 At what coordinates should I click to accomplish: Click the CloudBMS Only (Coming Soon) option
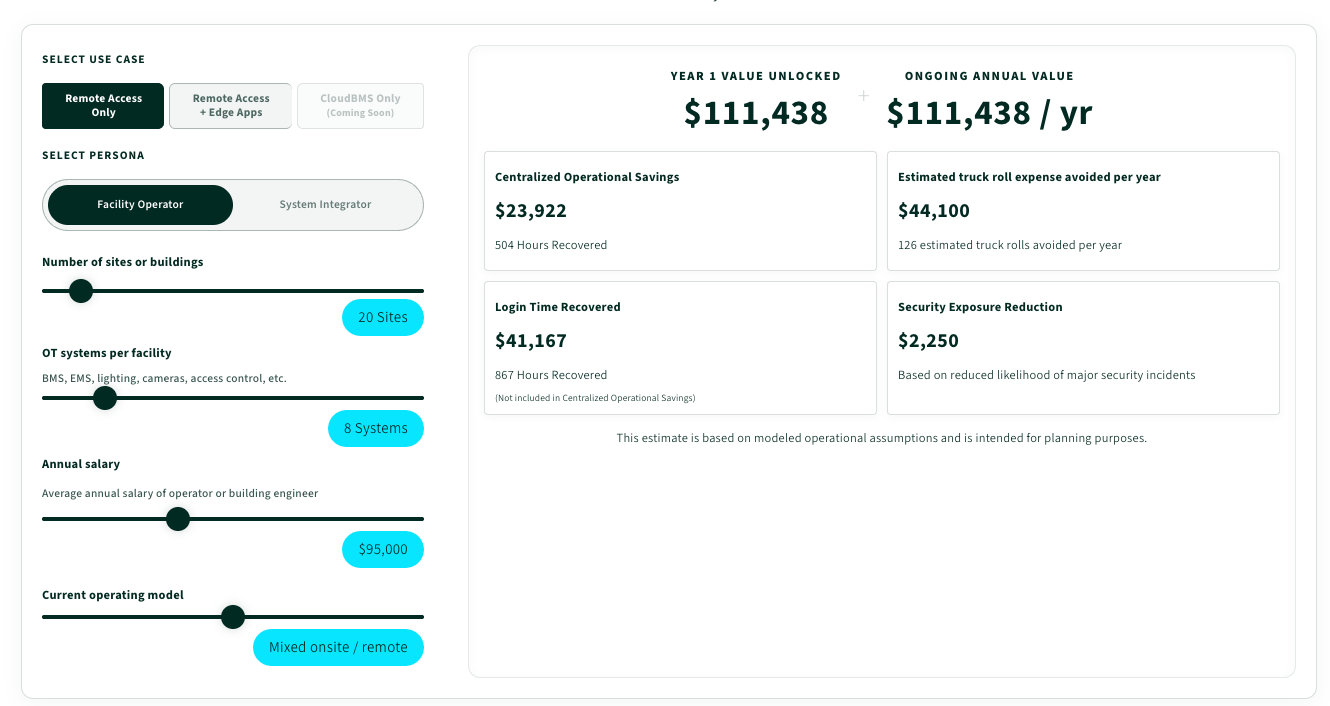[x=360, y=106]
